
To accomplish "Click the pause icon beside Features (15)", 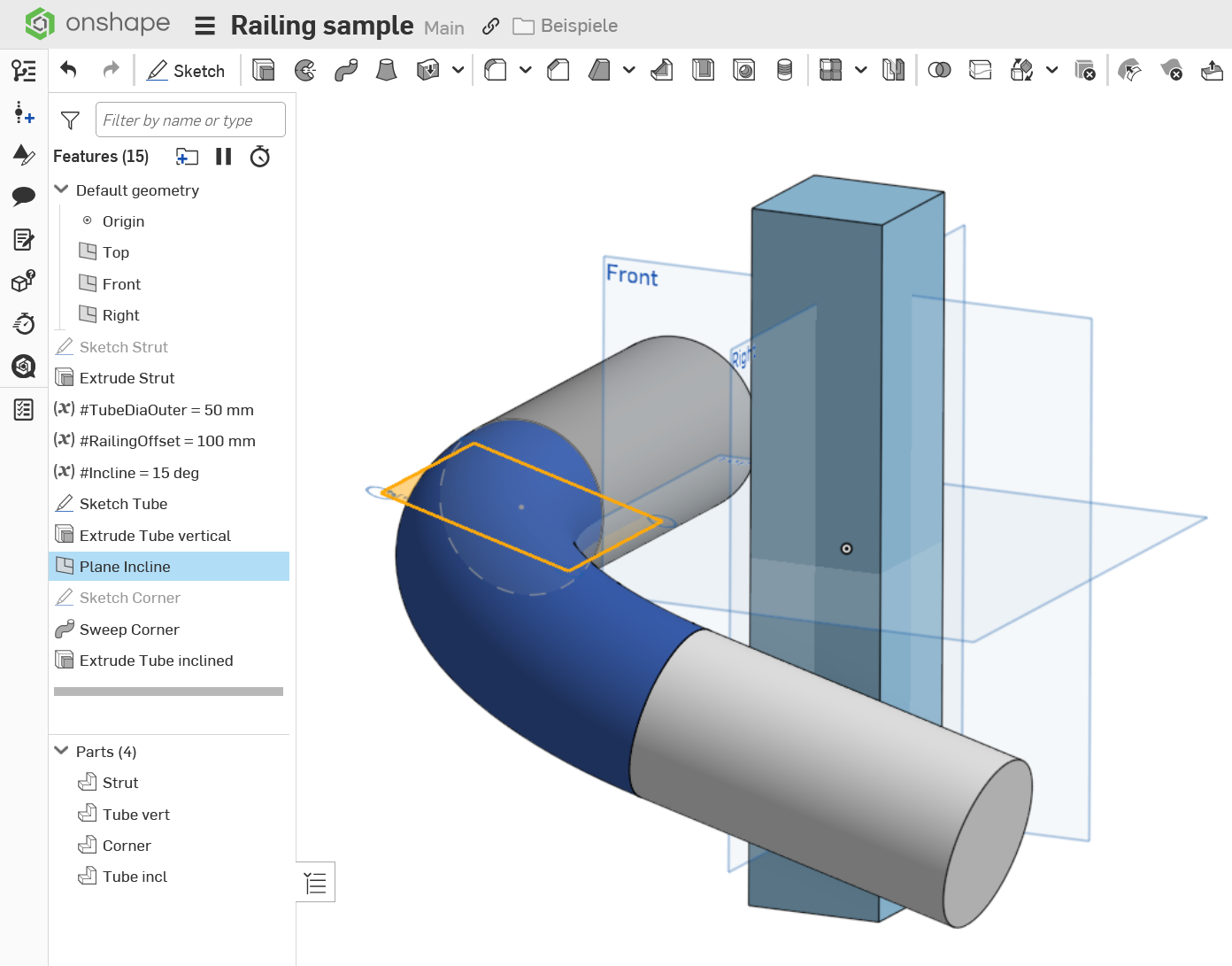I will tap(223, 157).
